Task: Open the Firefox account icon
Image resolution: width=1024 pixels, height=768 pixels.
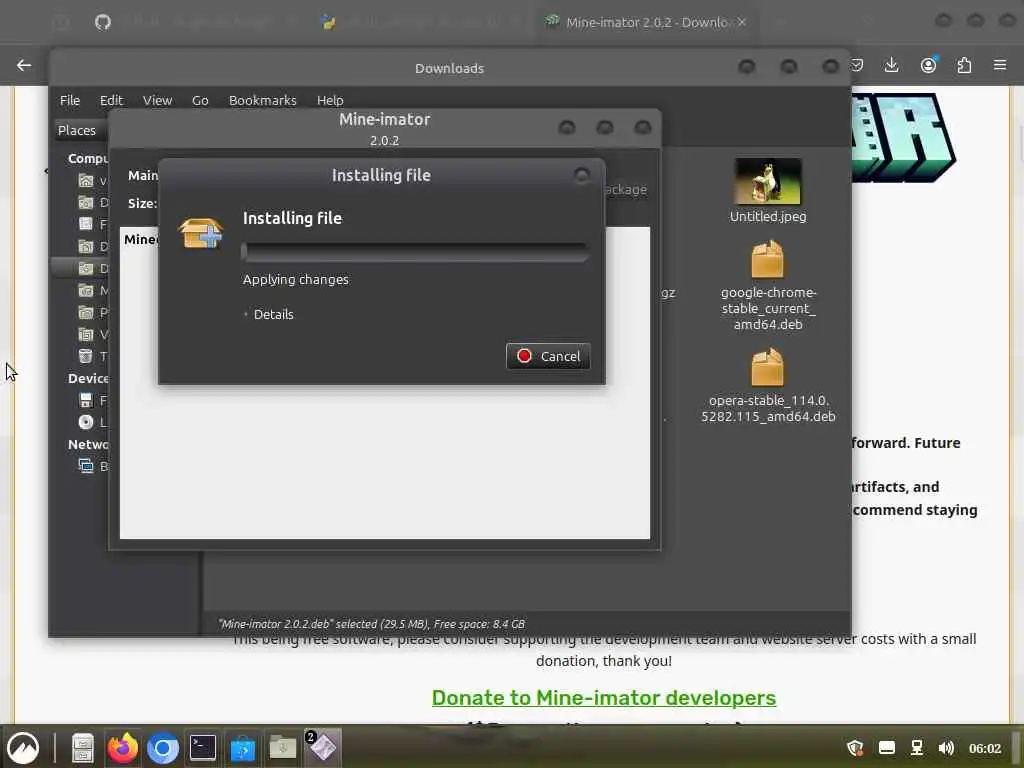Action: (928, 65)
